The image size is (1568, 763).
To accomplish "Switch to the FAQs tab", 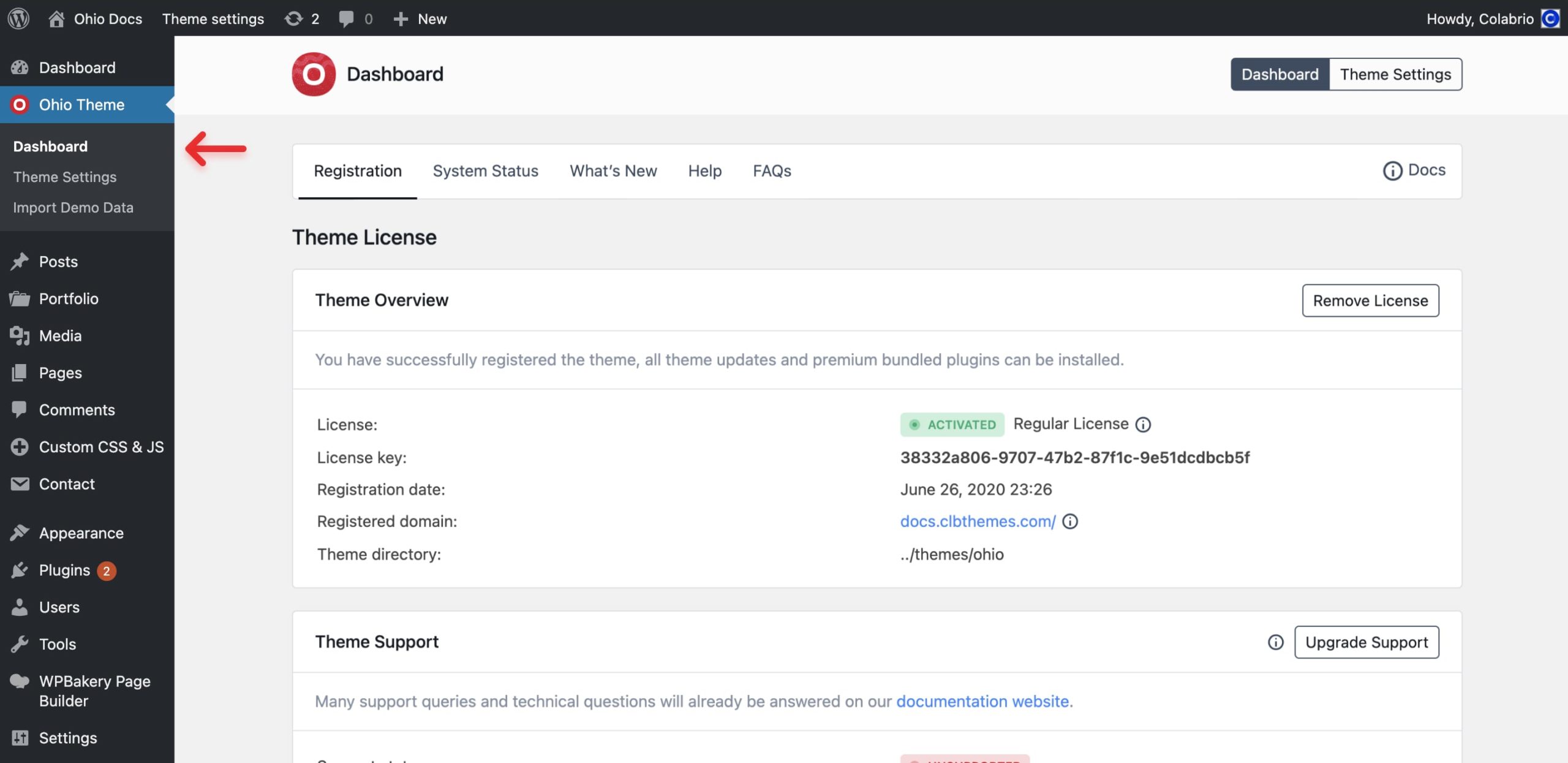I will (772, 171).
